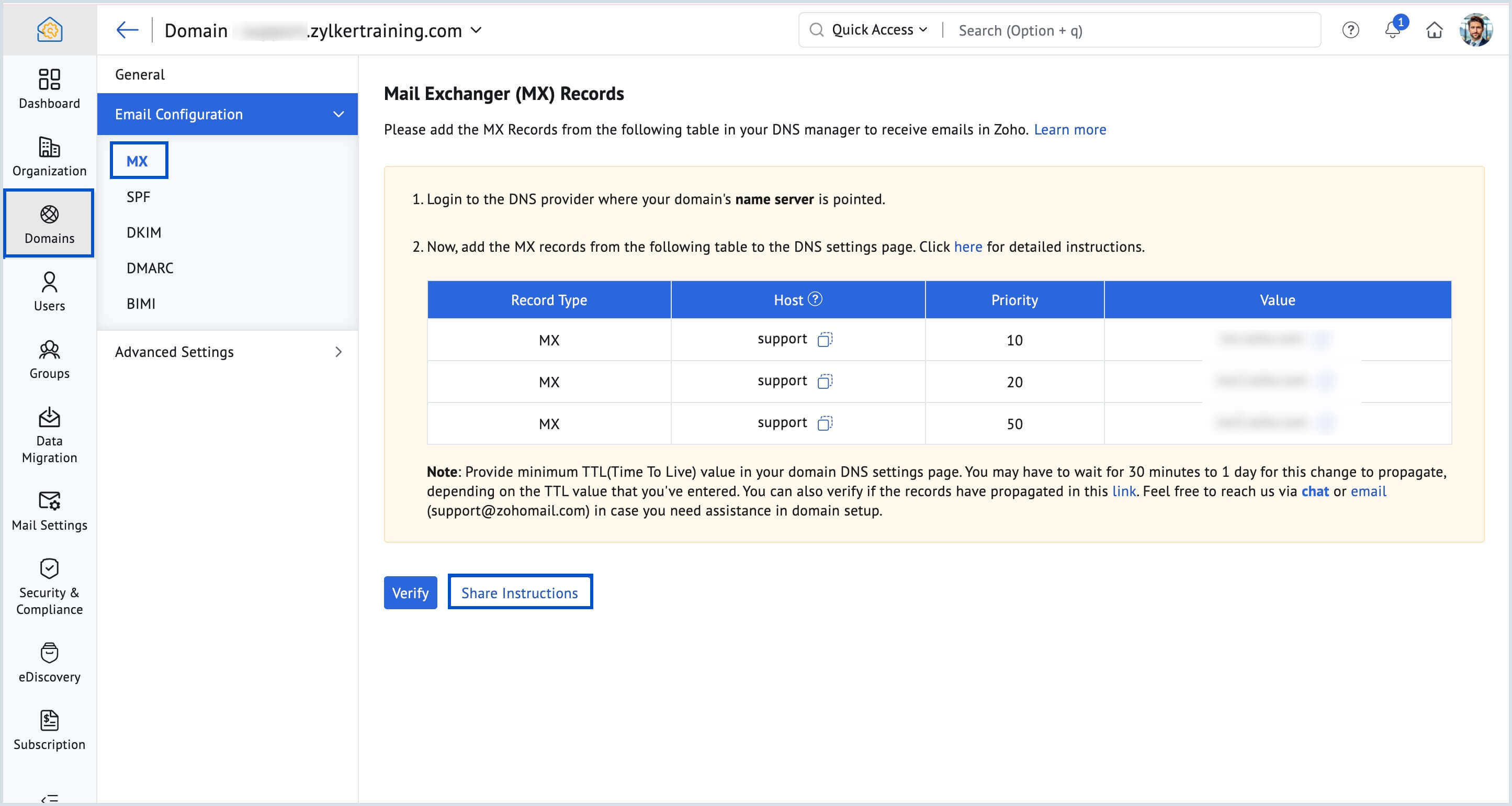Open Mail Settings sidebar icon
The width and height of the screenshot is (1512, 806).
(49, 511)
